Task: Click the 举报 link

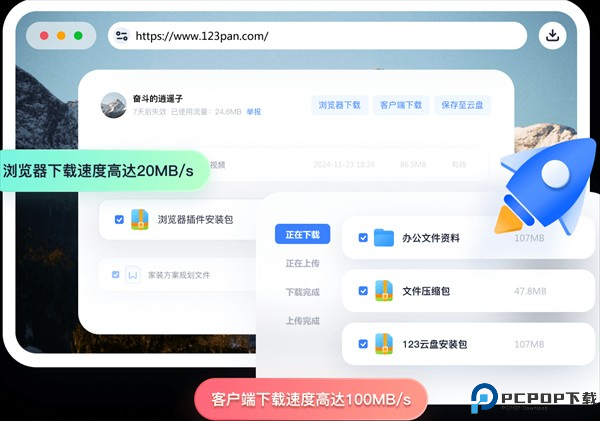Action: pos(254,112)
